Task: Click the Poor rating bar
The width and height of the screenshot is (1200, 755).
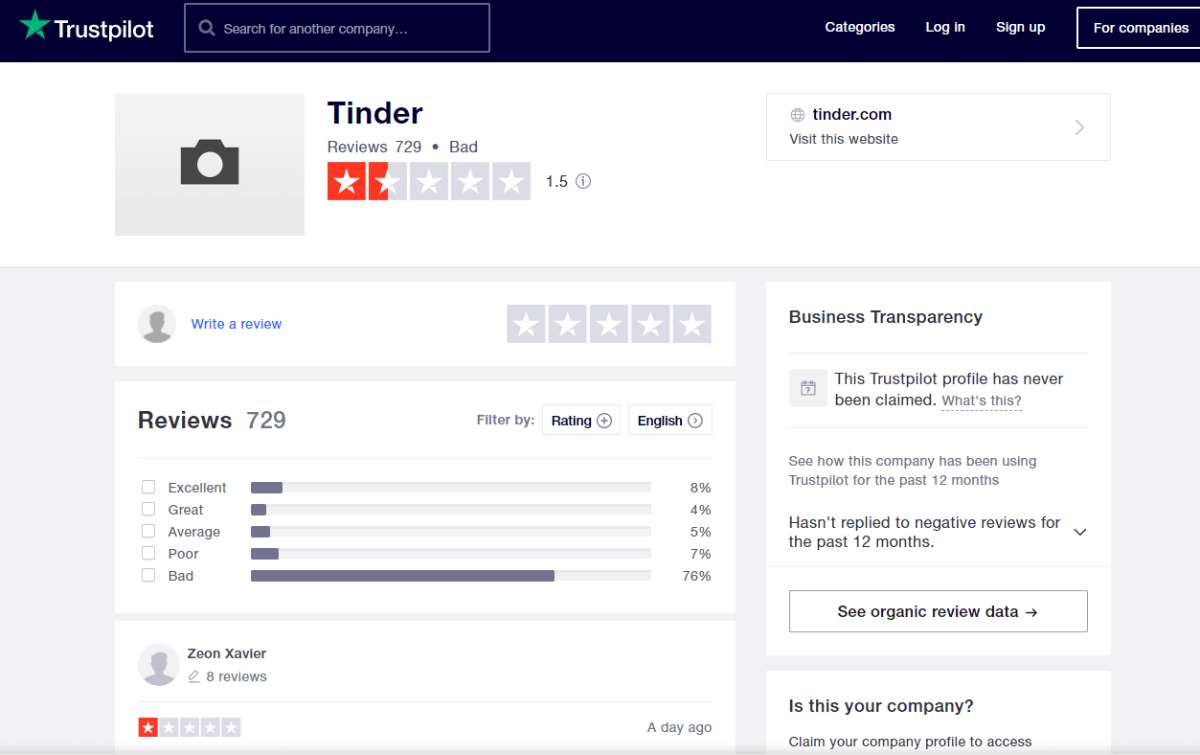Action: click(451, 553)
